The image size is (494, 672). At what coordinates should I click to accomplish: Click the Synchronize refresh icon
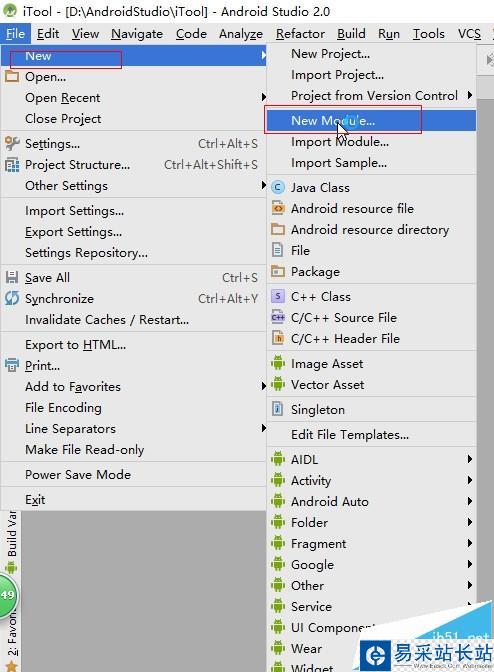point(12,298)
